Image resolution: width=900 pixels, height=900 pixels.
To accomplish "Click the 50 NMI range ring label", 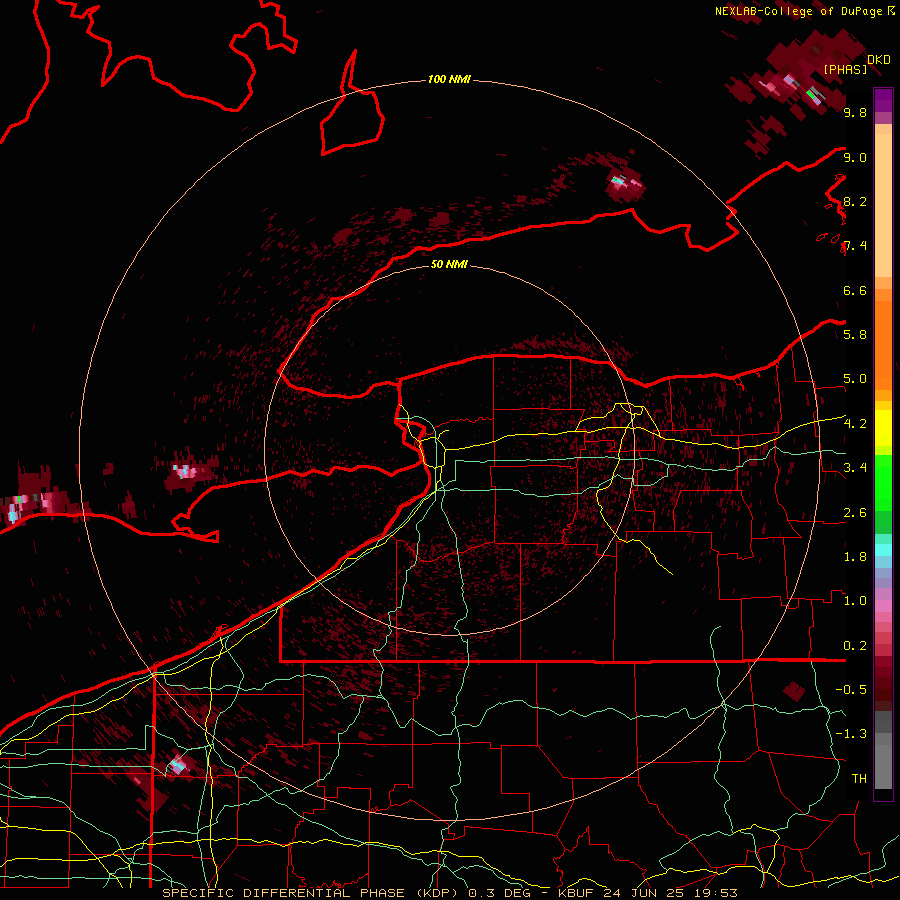I will (449, 264).
